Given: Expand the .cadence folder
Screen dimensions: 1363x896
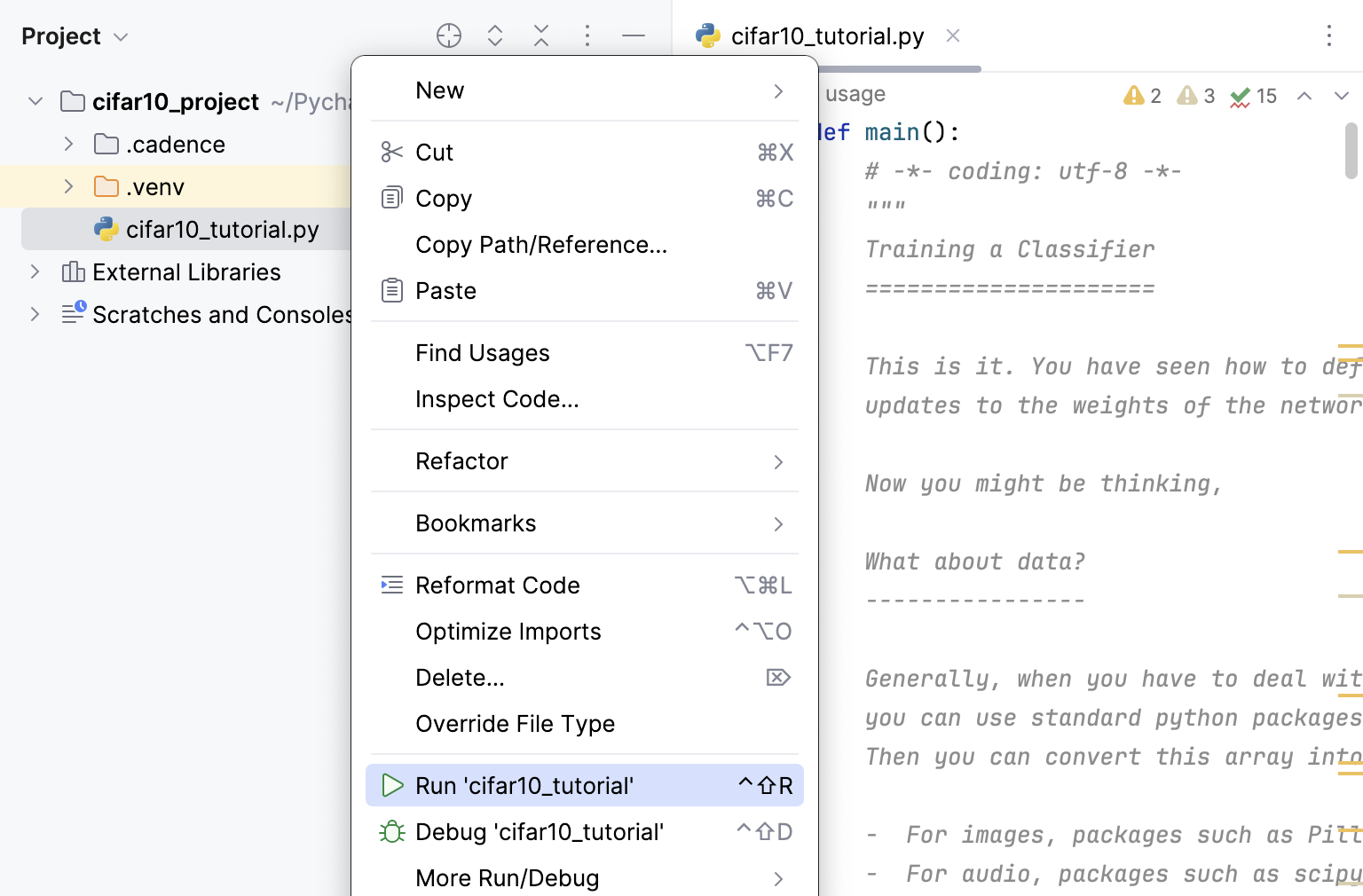Looking at the screenshot, I should [x=69, y=144].
